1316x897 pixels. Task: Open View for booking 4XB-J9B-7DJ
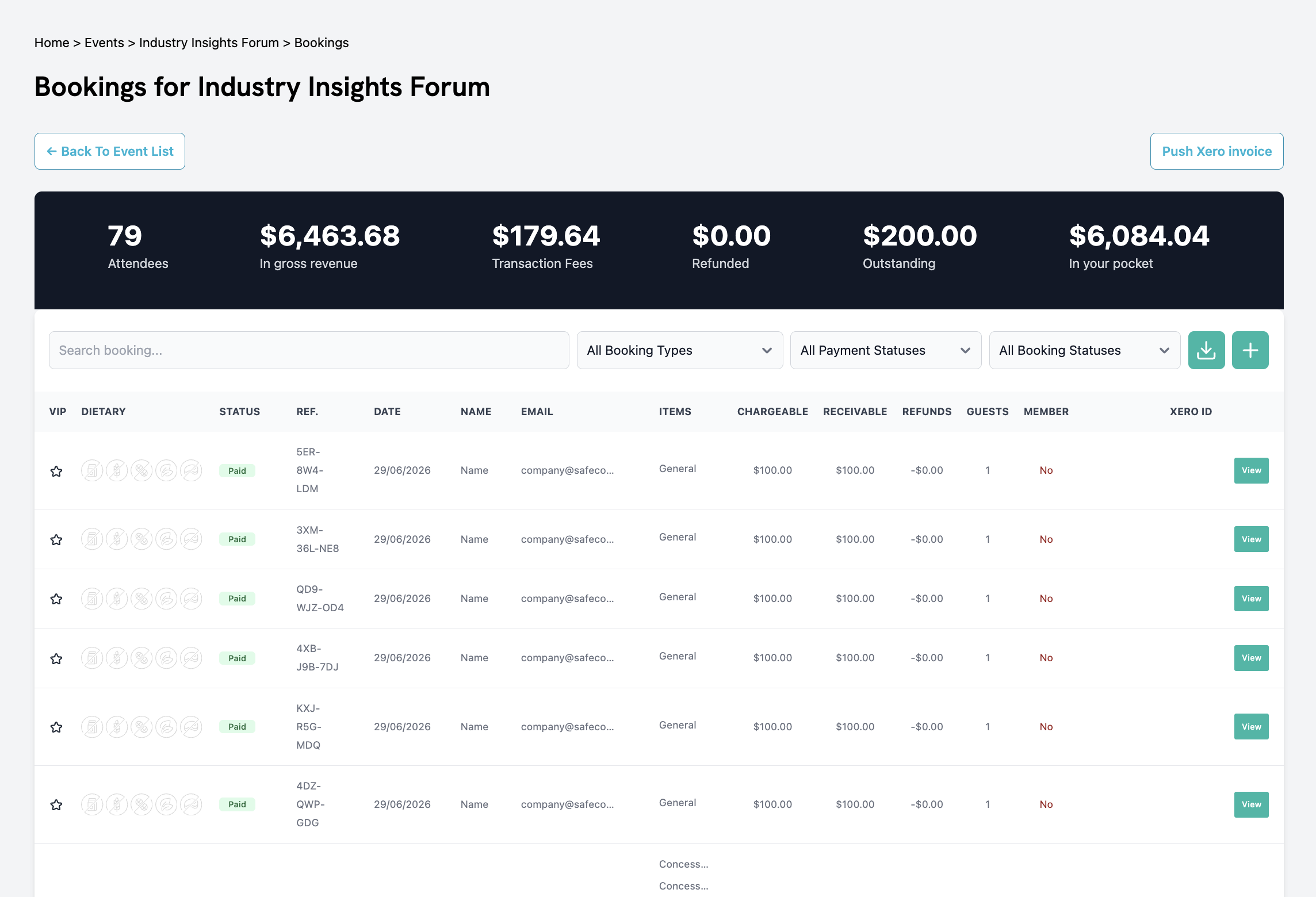click(1251, 658)
